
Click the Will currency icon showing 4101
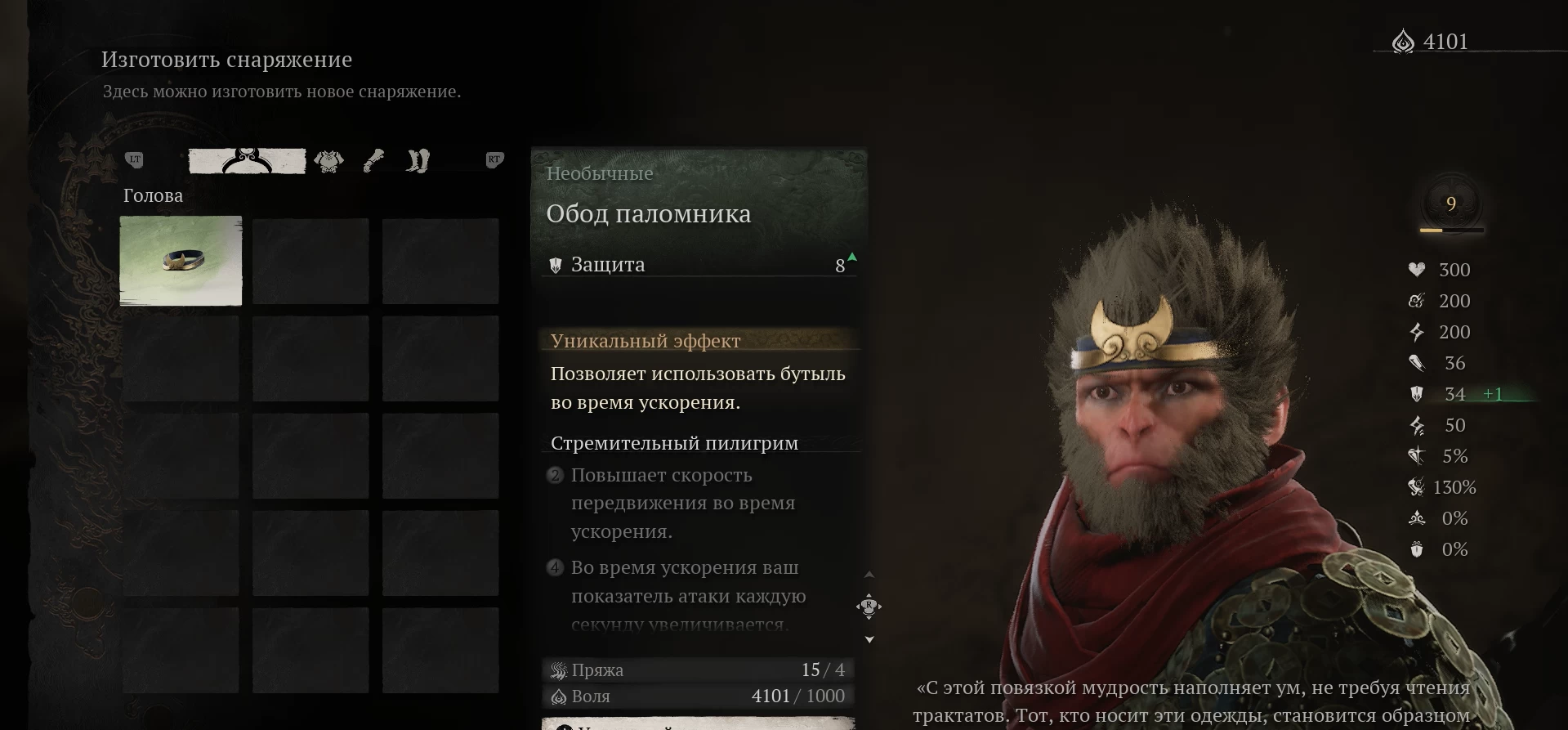click(1403, 42)
